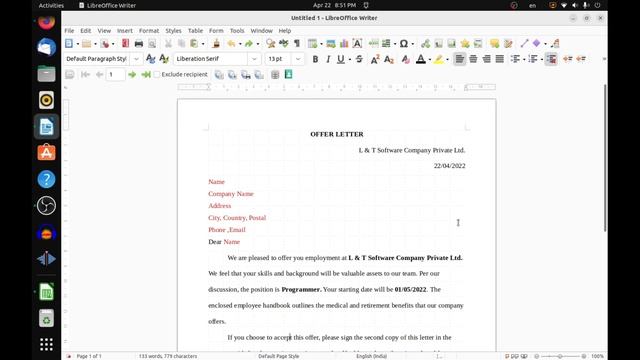Insert a special character (Omega icon)
This screenshot has width=640, height=360.
click(404, 43)
